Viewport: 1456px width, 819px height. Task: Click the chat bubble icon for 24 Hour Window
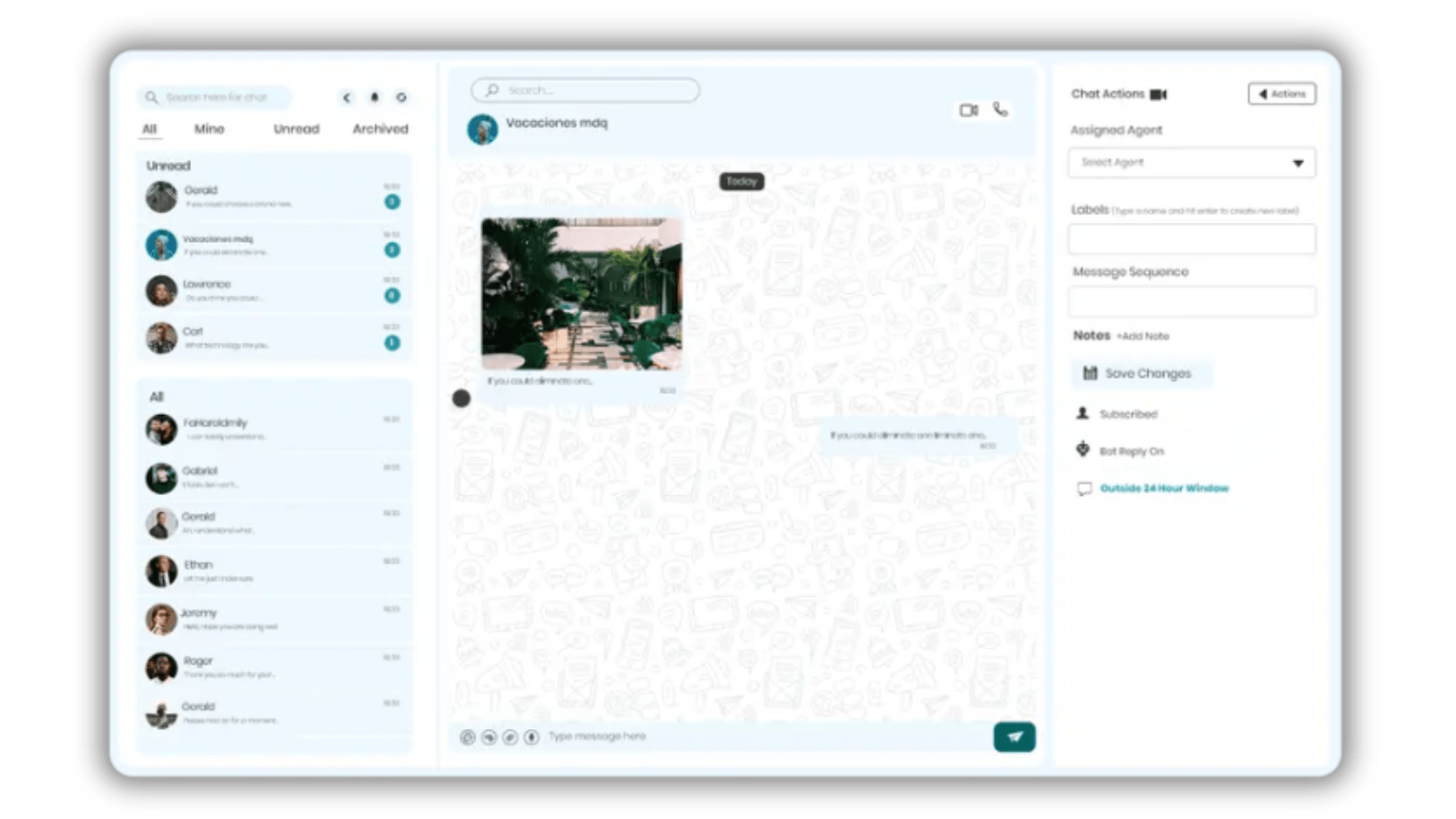click(x=1084, y=489)
